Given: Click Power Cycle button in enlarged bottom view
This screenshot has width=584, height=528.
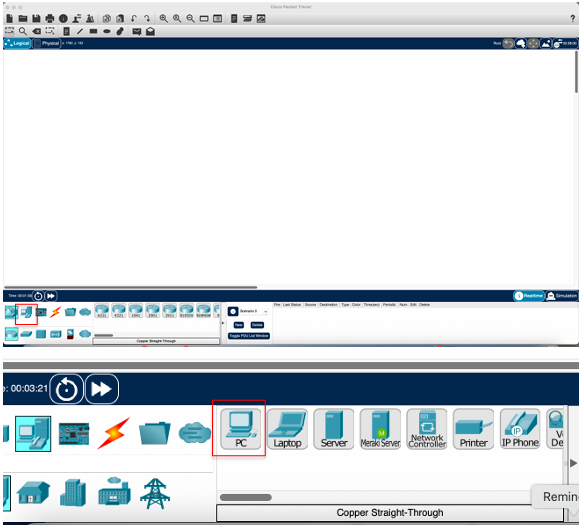Looking at the screenshot, I should point(66,389).
